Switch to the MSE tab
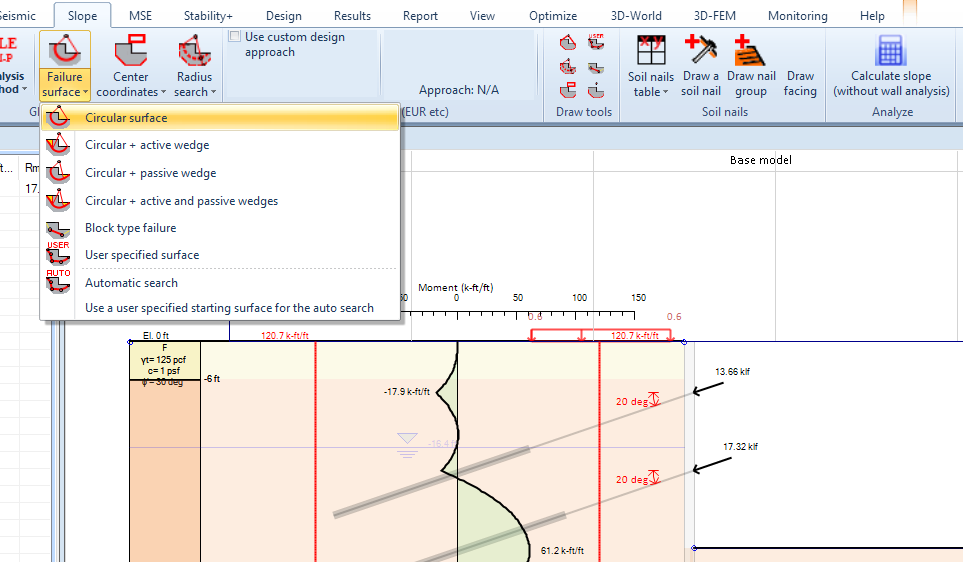963x562 pixels. pyautogui.click(x=140, y=15)
